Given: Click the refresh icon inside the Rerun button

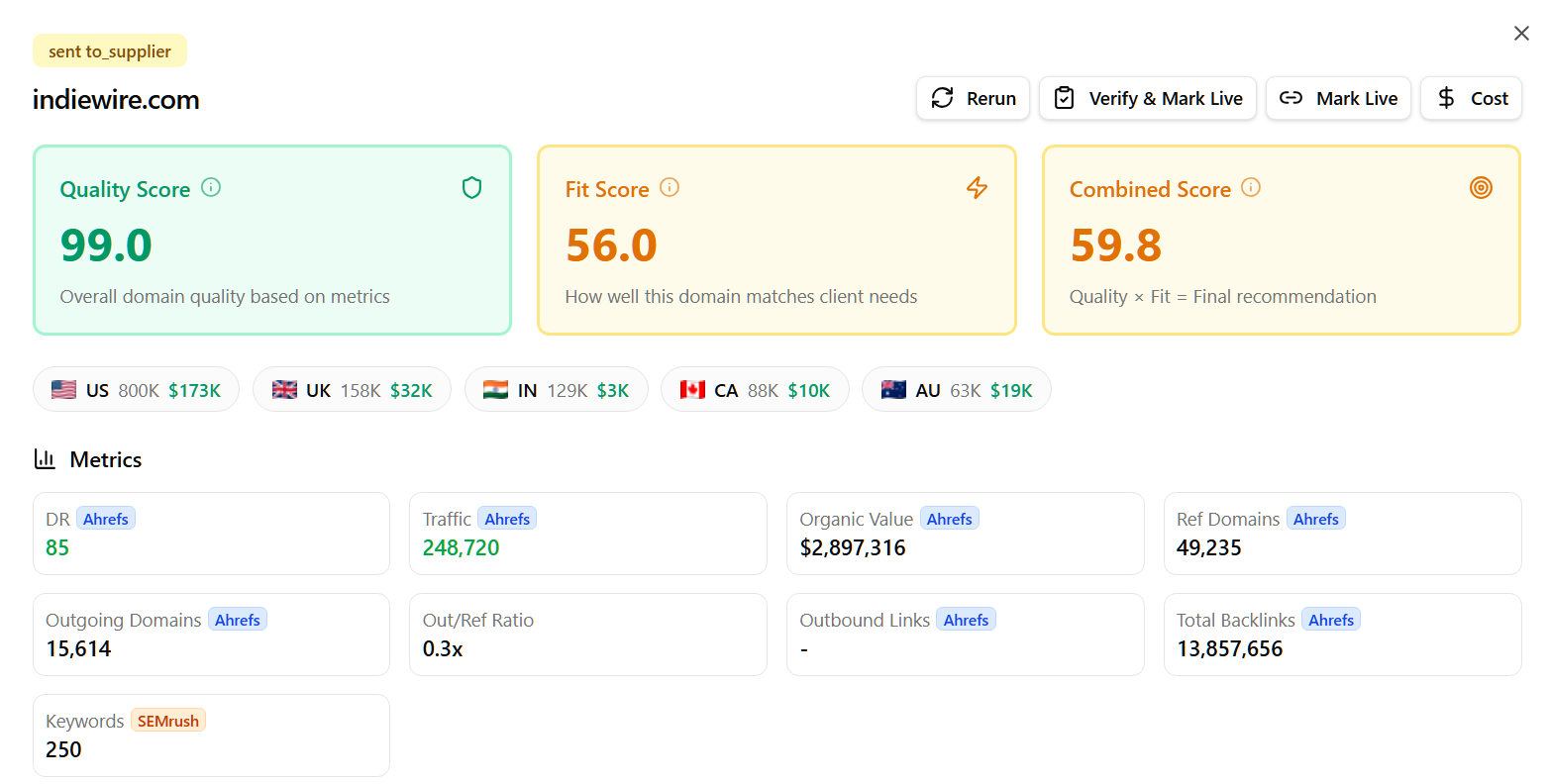Looking at the screenshot, I should click(941, 98).
